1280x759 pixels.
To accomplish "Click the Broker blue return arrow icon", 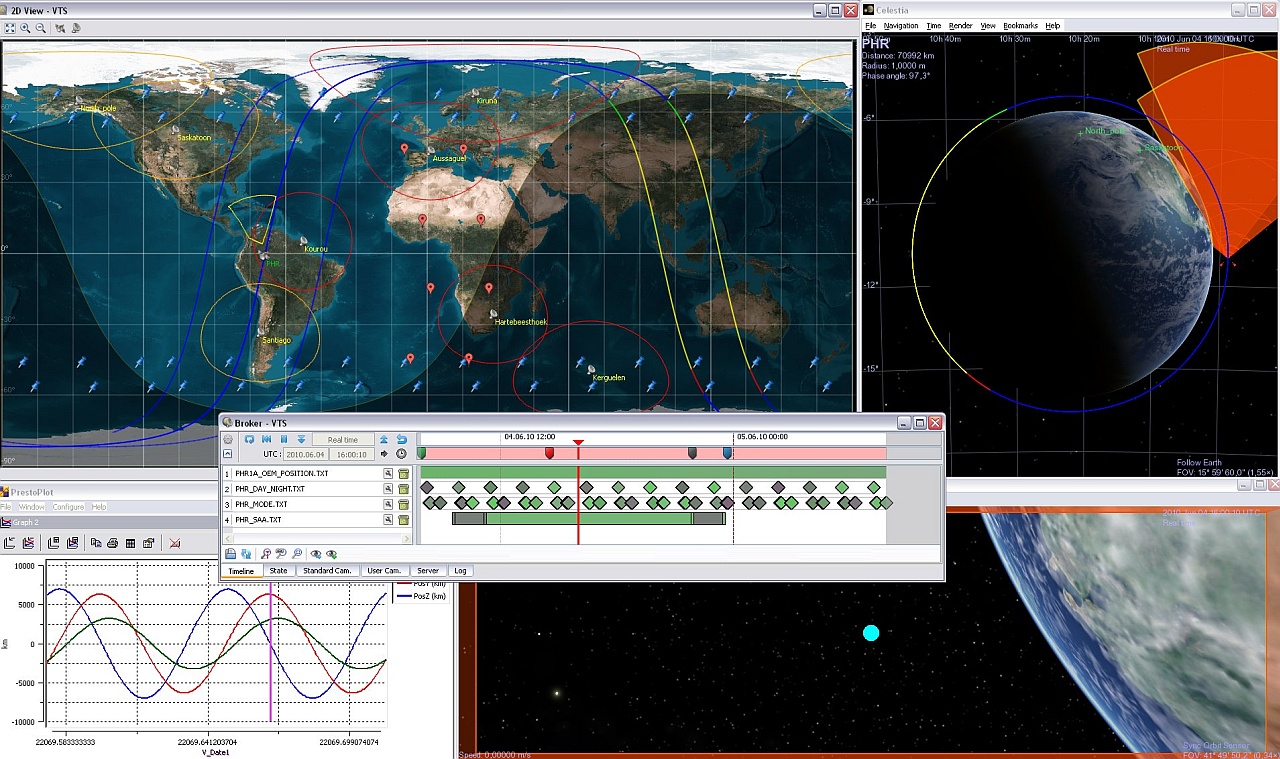I will (401, 439).
